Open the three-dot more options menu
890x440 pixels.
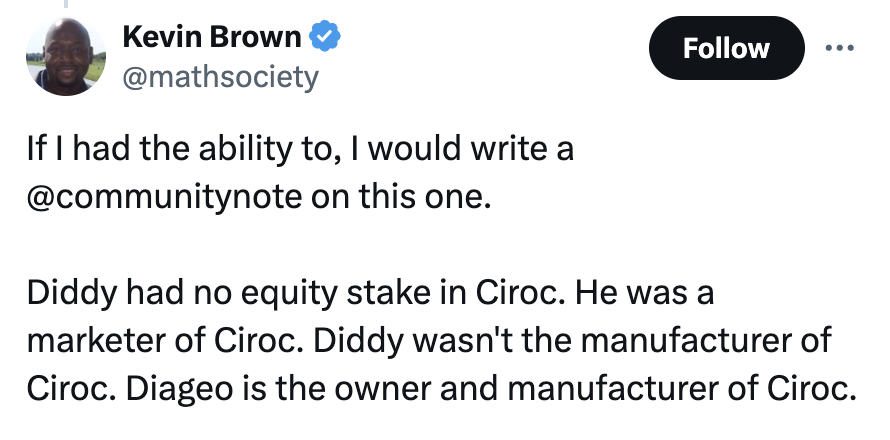point(839,48)
